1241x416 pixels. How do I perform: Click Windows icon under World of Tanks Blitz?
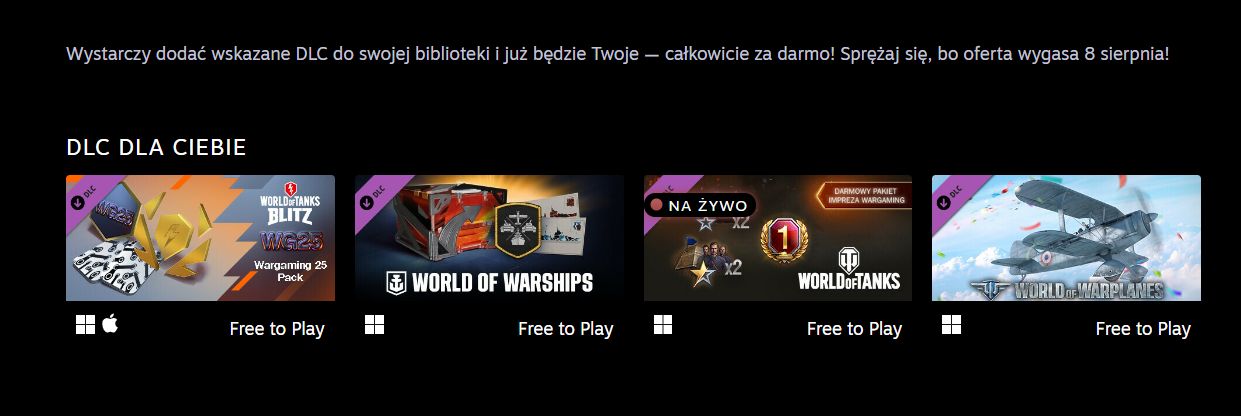[x=85, y=325]
